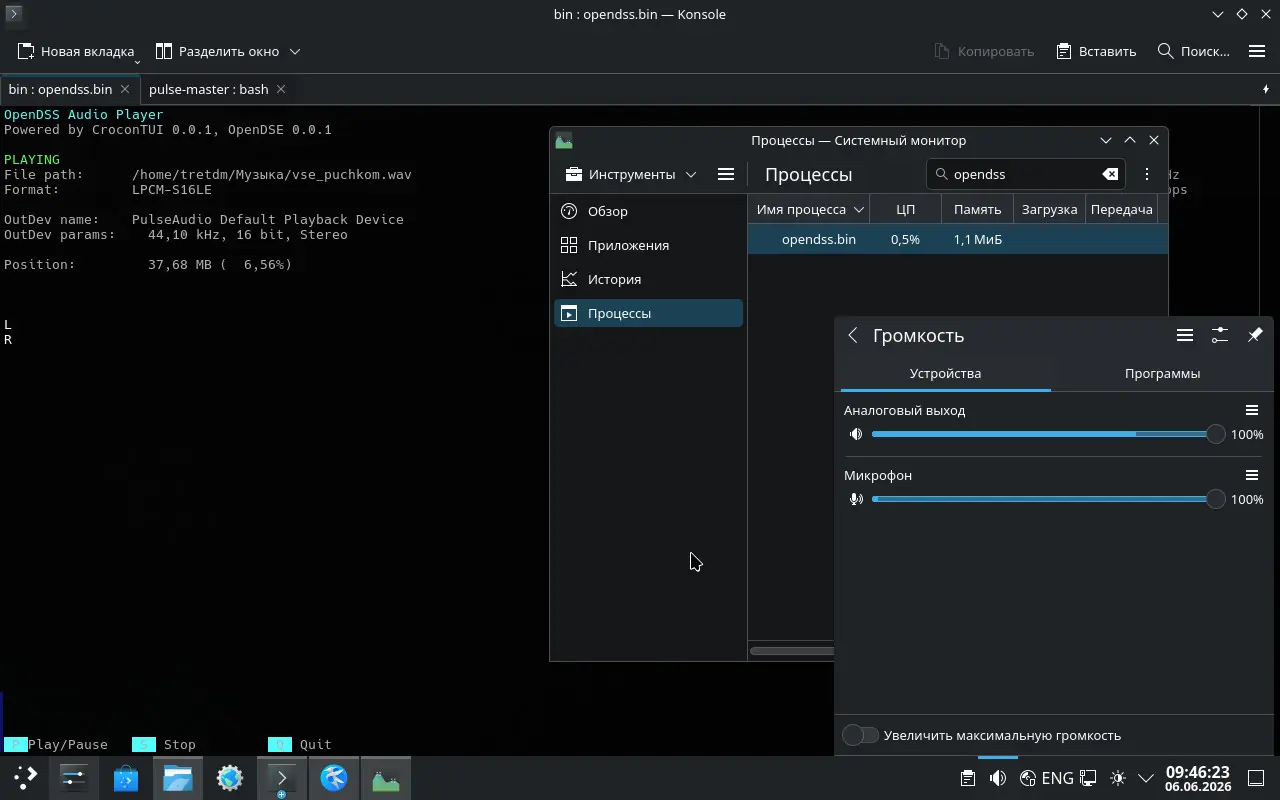This screenshot has width=1280, height=800.
Task: Close the pulse-master : bash tab
Action: (x=281, y=89)
